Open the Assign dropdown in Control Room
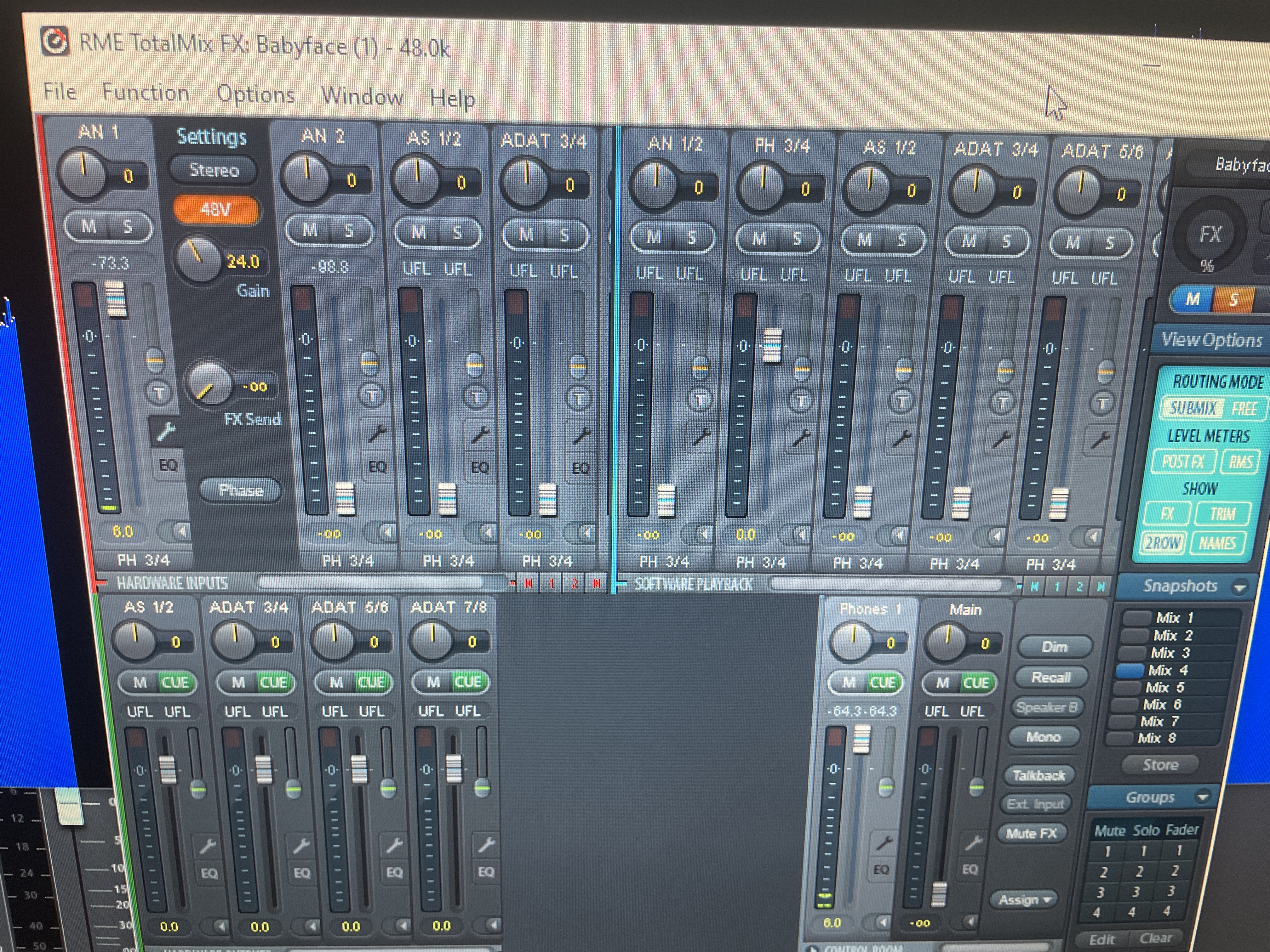Image resolution: width=1270 pixels, height=952 pixels. pos(1024,899)
